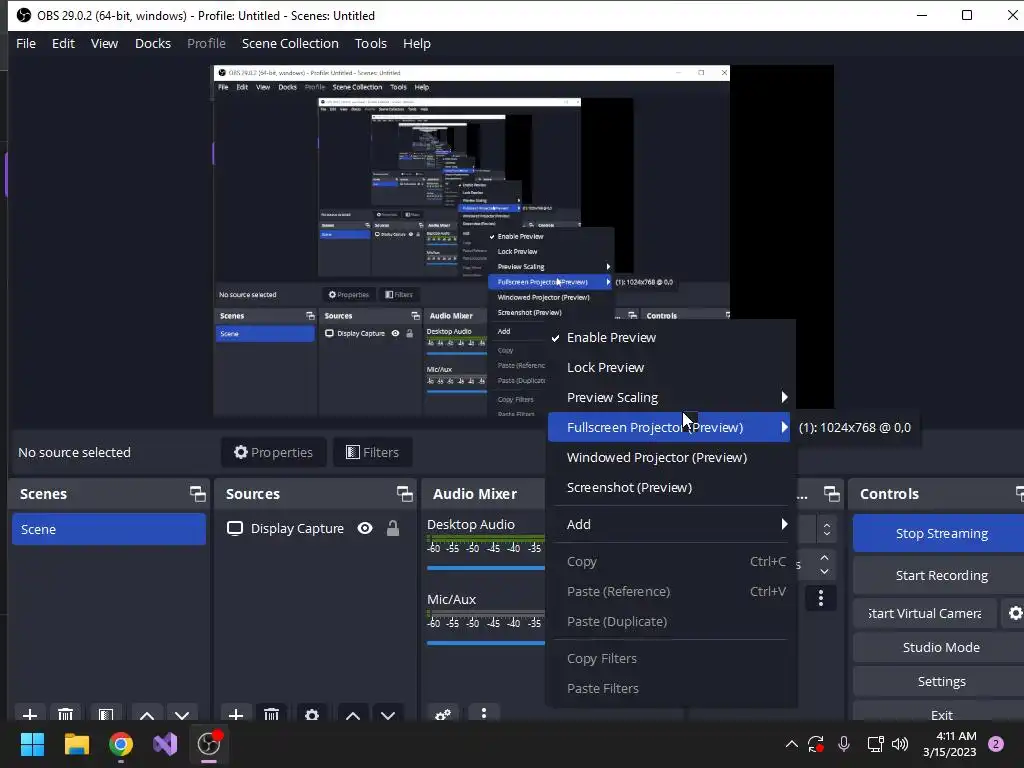Screen dimensions: 1024x768
Task: Show hidden tray icons chevron
Action: [x=792, y=744]
